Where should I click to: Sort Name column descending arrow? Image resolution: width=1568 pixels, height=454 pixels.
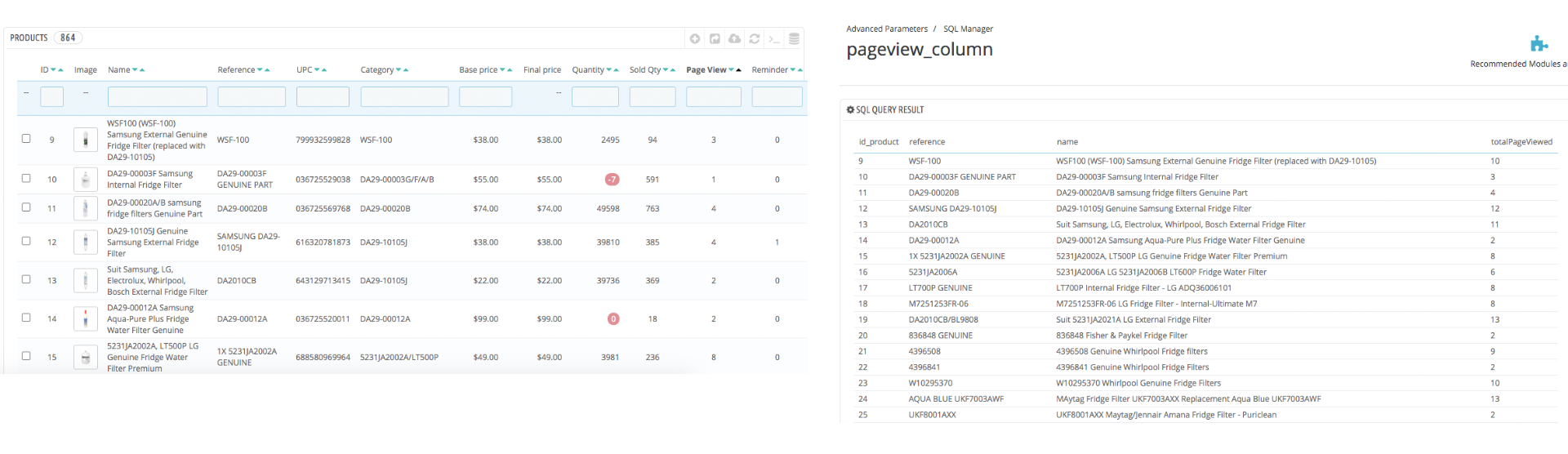[x=135, y=70]
